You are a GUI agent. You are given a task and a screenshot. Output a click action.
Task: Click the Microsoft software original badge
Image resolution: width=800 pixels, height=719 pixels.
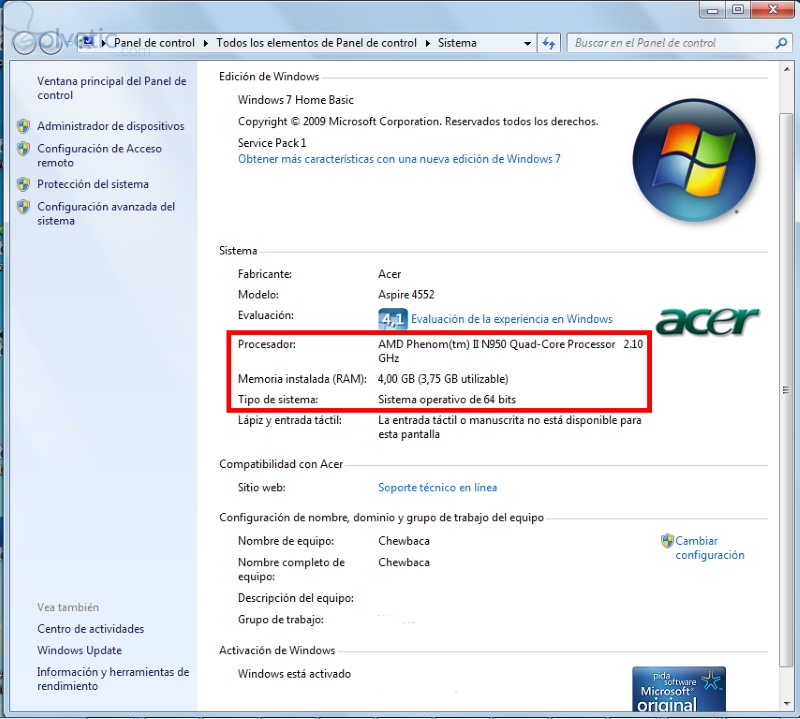[x=679, y=689]
